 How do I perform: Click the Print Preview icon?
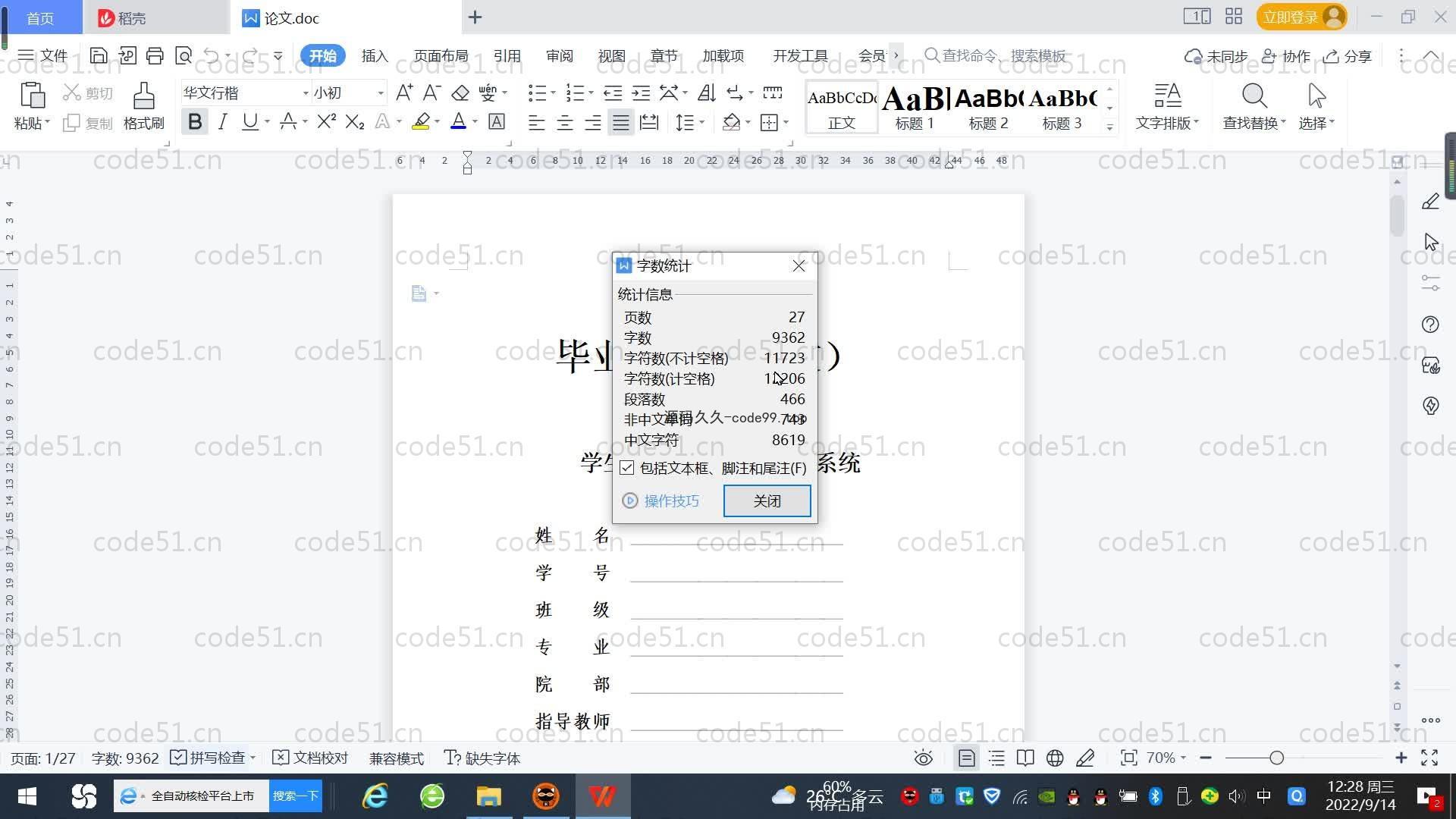[184, 55]
